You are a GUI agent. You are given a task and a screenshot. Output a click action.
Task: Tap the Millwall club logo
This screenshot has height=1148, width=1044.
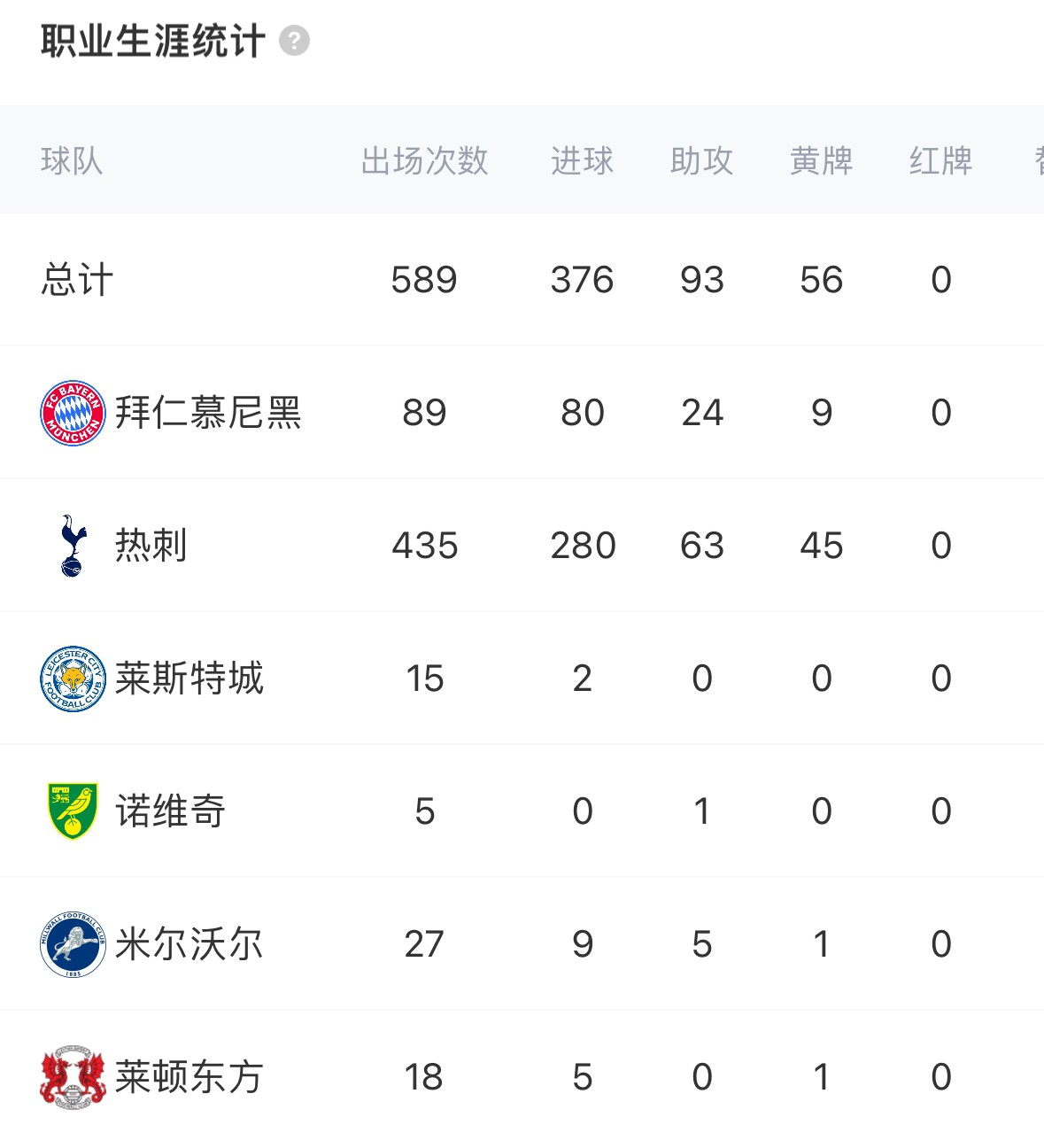(x=73, y=944)
